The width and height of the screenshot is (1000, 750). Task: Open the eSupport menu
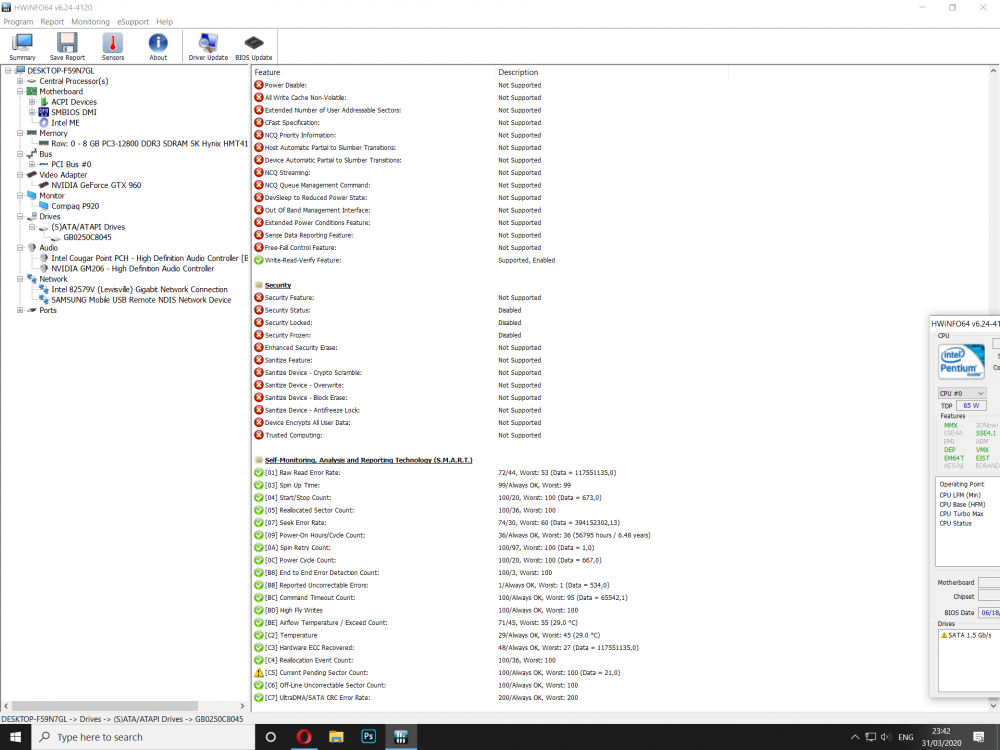(x=133, y=22)
